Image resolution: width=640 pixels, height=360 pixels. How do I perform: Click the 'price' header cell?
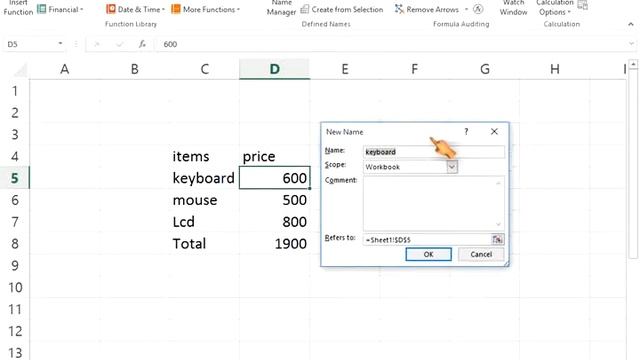click(x=275, y=156)
